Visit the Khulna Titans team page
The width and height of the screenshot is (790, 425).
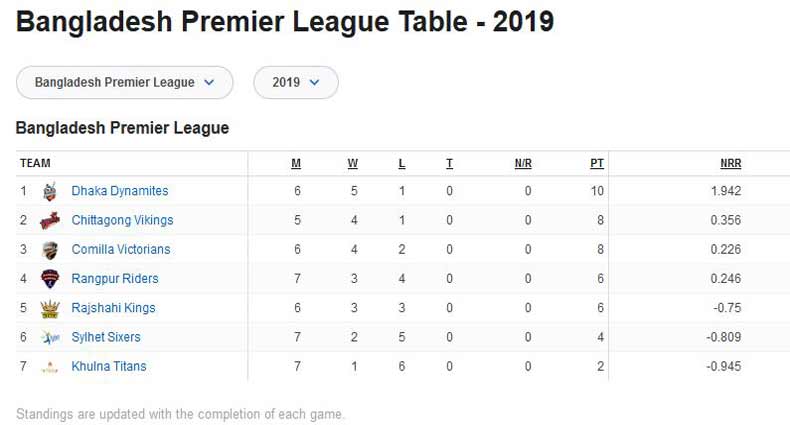[x=109, y=367]
